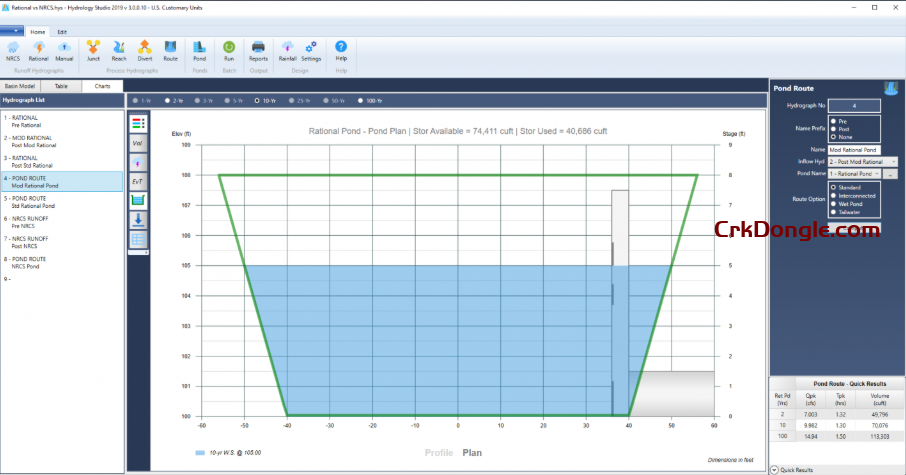The image size is (906, 475).
Task: Select the Junct hydrograph tool
Action: tap(93, 49)
